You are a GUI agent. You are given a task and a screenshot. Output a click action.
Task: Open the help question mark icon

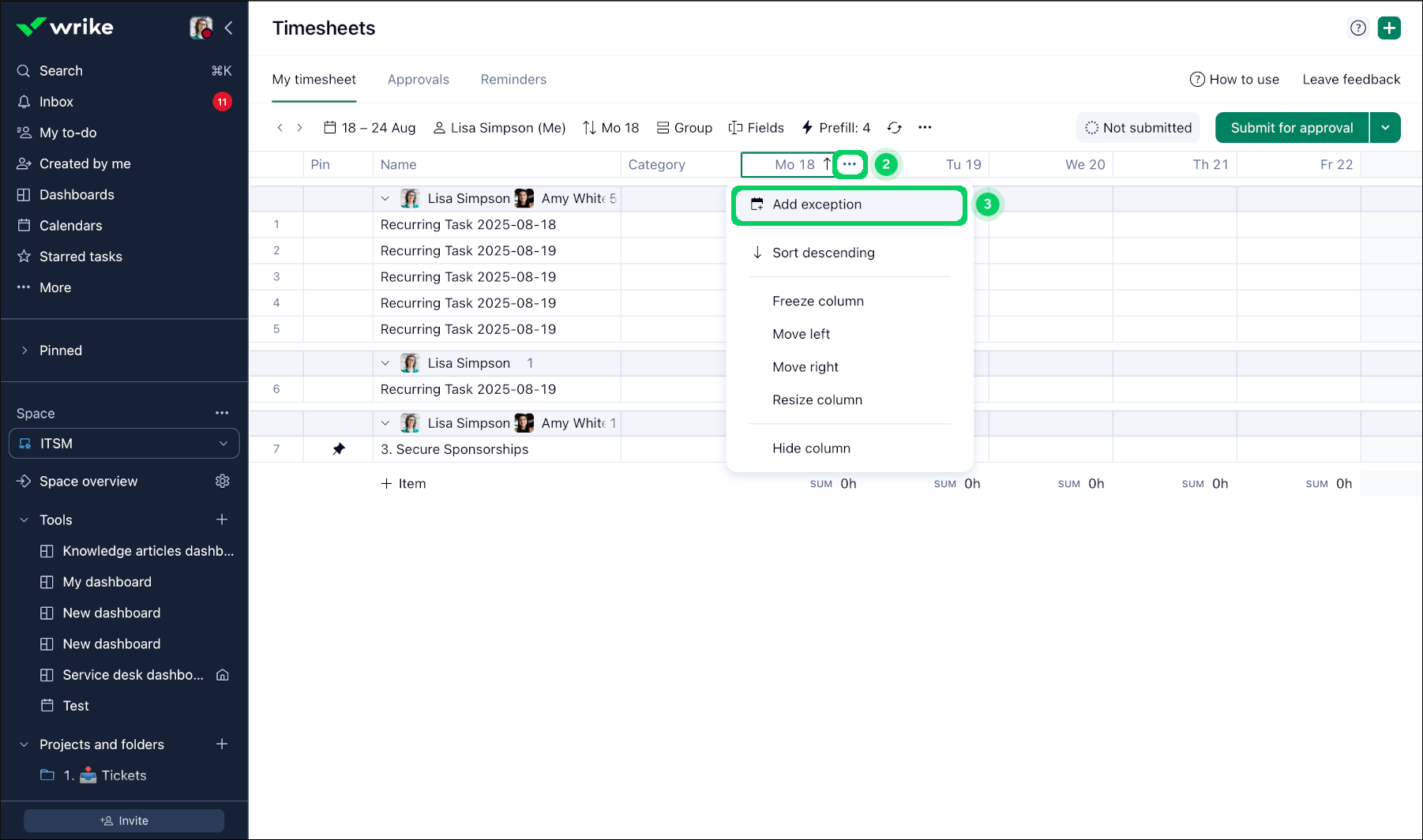tap(1358, 28)
